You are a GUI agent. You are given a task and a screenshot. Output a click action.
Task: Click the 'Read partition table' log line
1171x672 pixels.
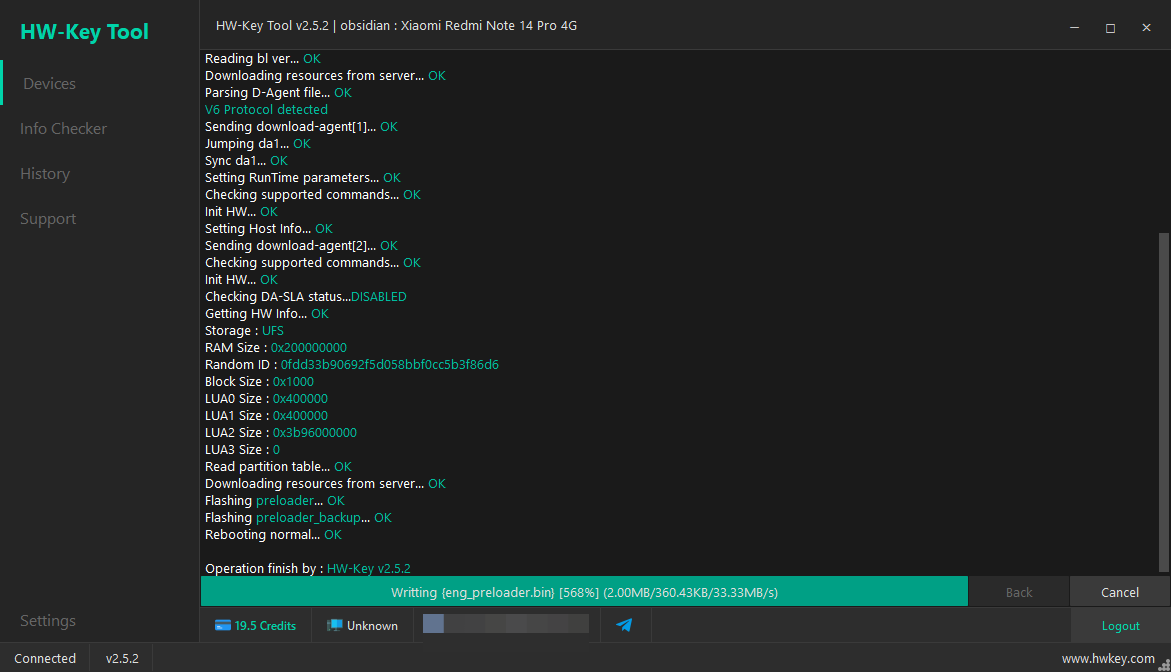click(278, 467)
